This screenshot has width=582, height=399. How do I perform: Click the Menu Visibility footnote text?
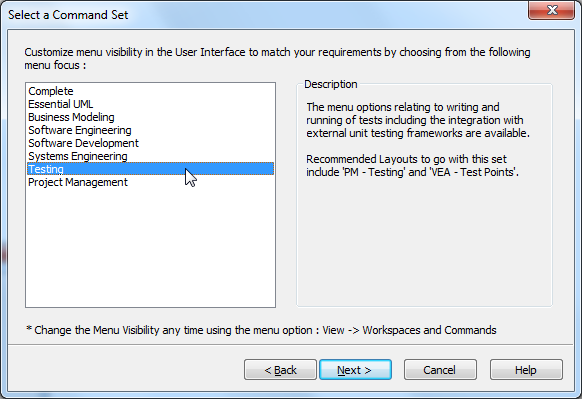pos(261,330)
